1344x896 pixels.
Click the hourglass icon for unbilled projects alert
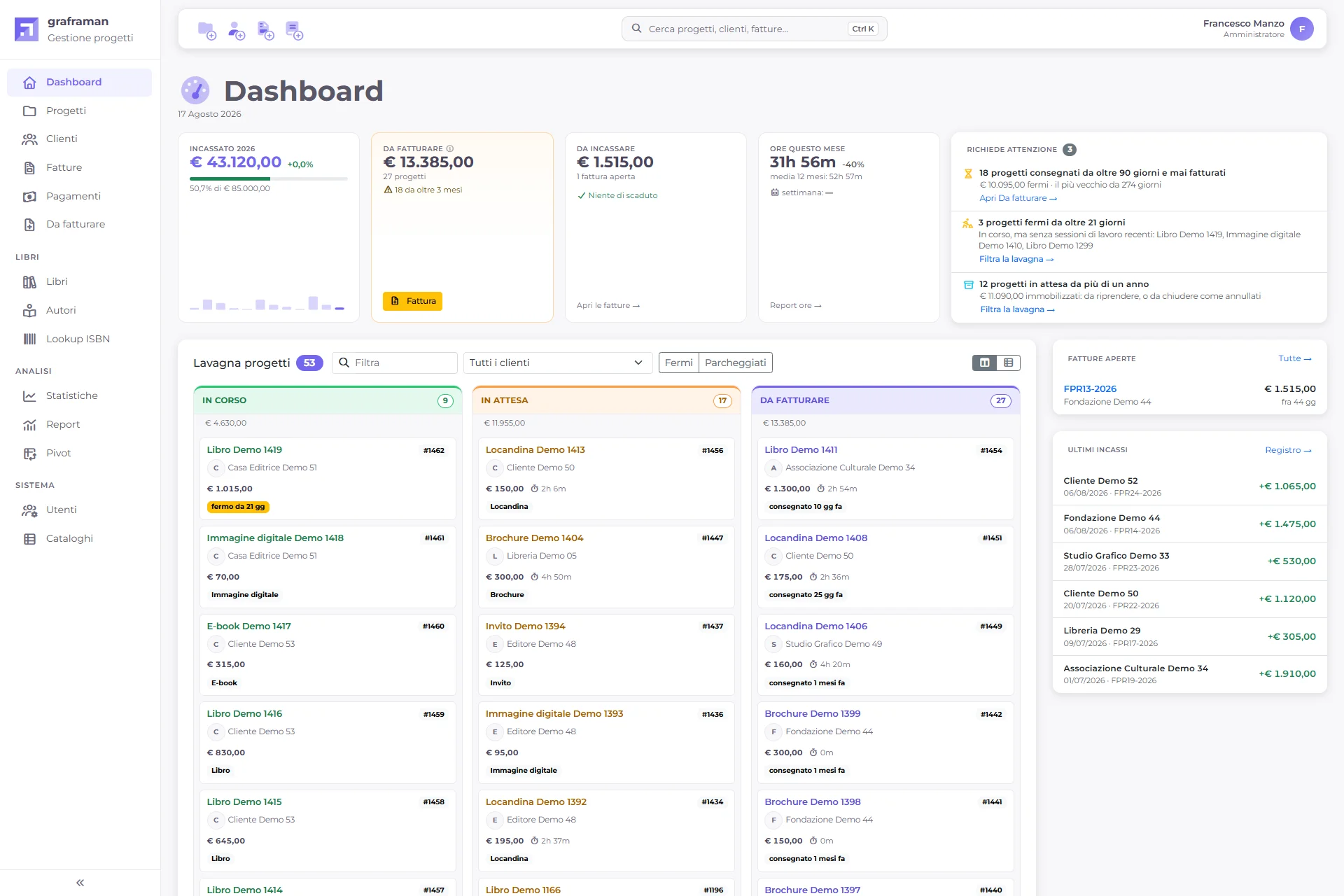tap(969, 174)
